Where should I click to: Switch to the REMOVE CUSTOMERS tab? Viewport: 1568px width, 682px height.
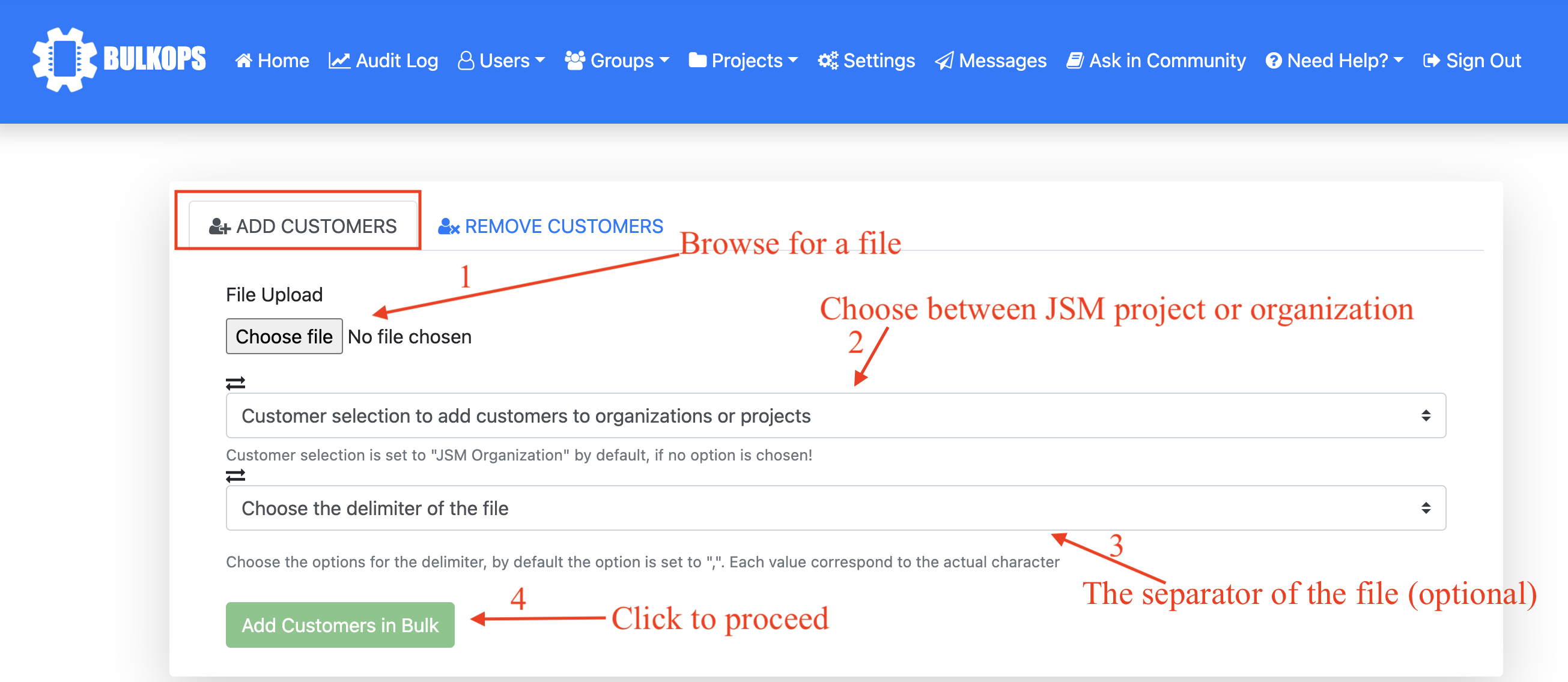pyautogui.click(x=550, y=226)
